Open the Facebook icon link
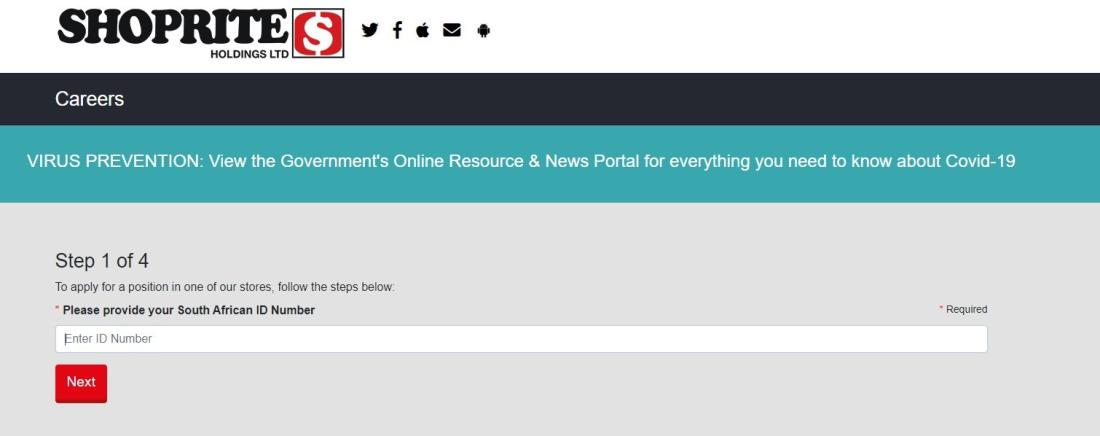Screen dimensions: 1100x436 click(x=397, y=30)
